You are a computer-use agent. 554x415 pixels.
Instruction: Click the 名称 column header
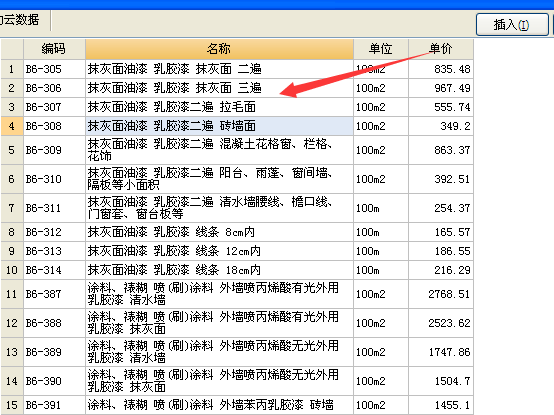(x=219, y=49)
